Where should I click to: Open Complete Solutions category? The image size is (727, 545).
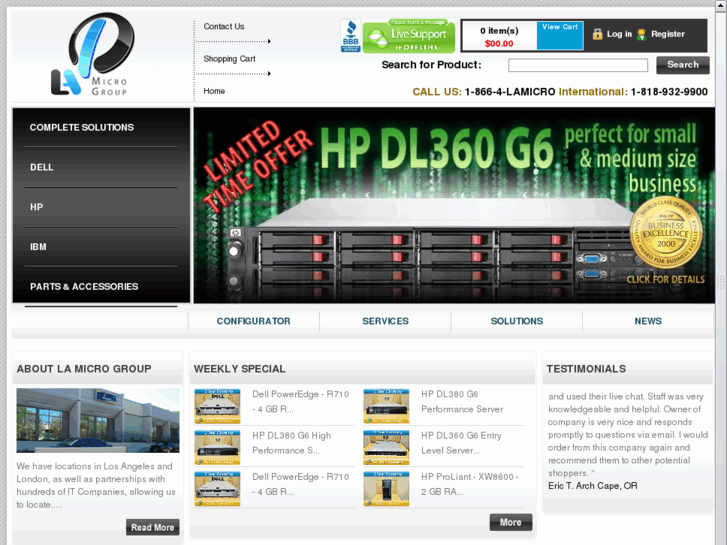[x=82, y=128]
